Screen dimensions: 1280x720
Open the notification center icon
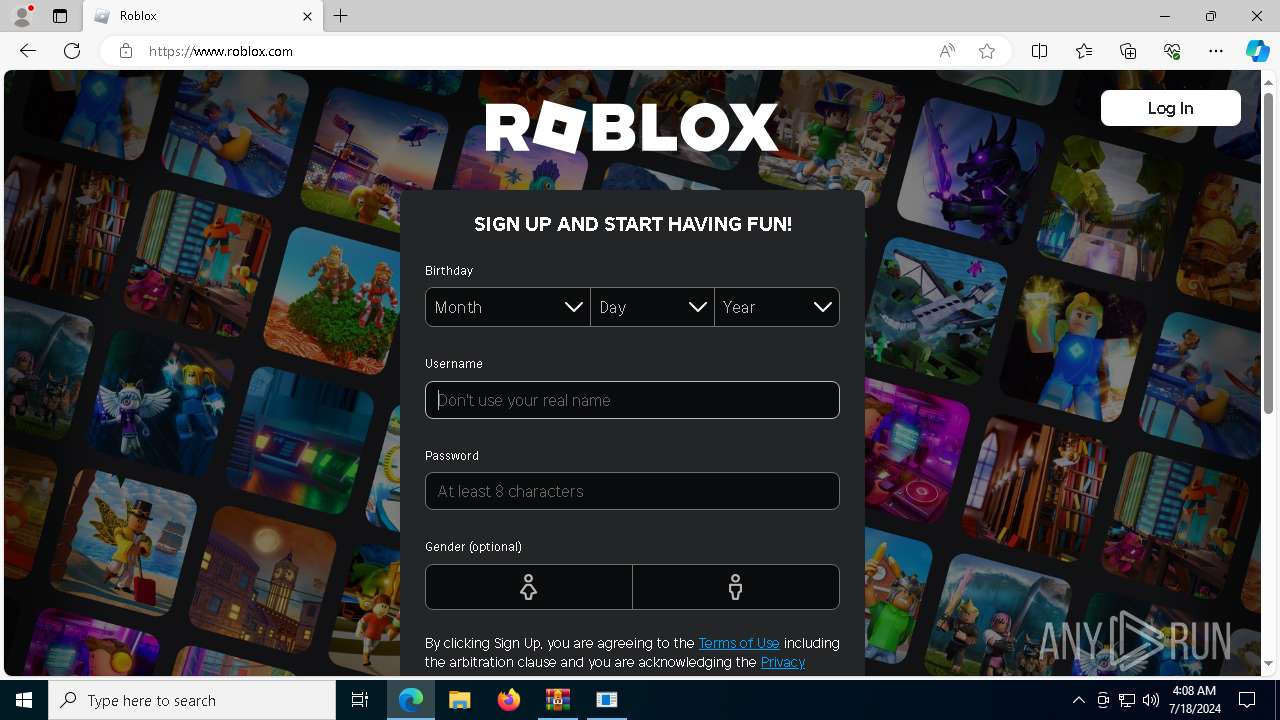1247,700
